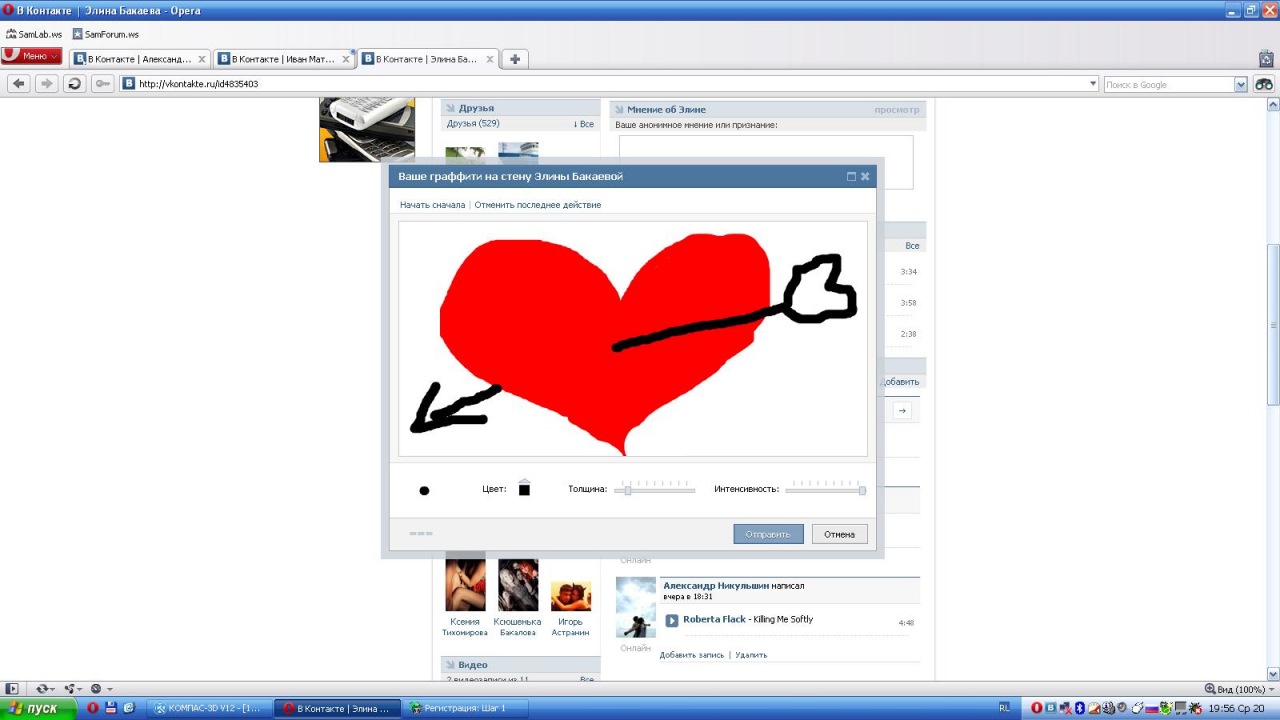Open the Opera Меню dropdown
Image resolution: width=1280 pixels, height=720 pixels.
32,56
